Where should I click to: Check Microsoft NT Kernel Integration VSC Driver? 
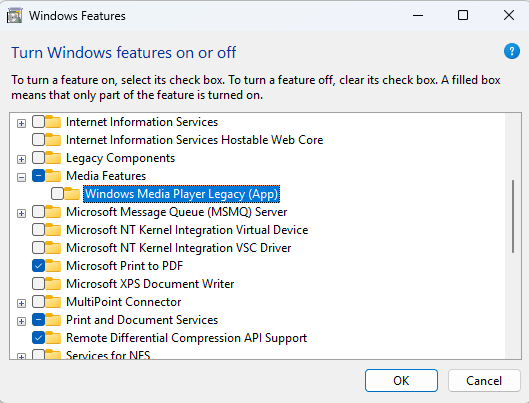point(38,248)
